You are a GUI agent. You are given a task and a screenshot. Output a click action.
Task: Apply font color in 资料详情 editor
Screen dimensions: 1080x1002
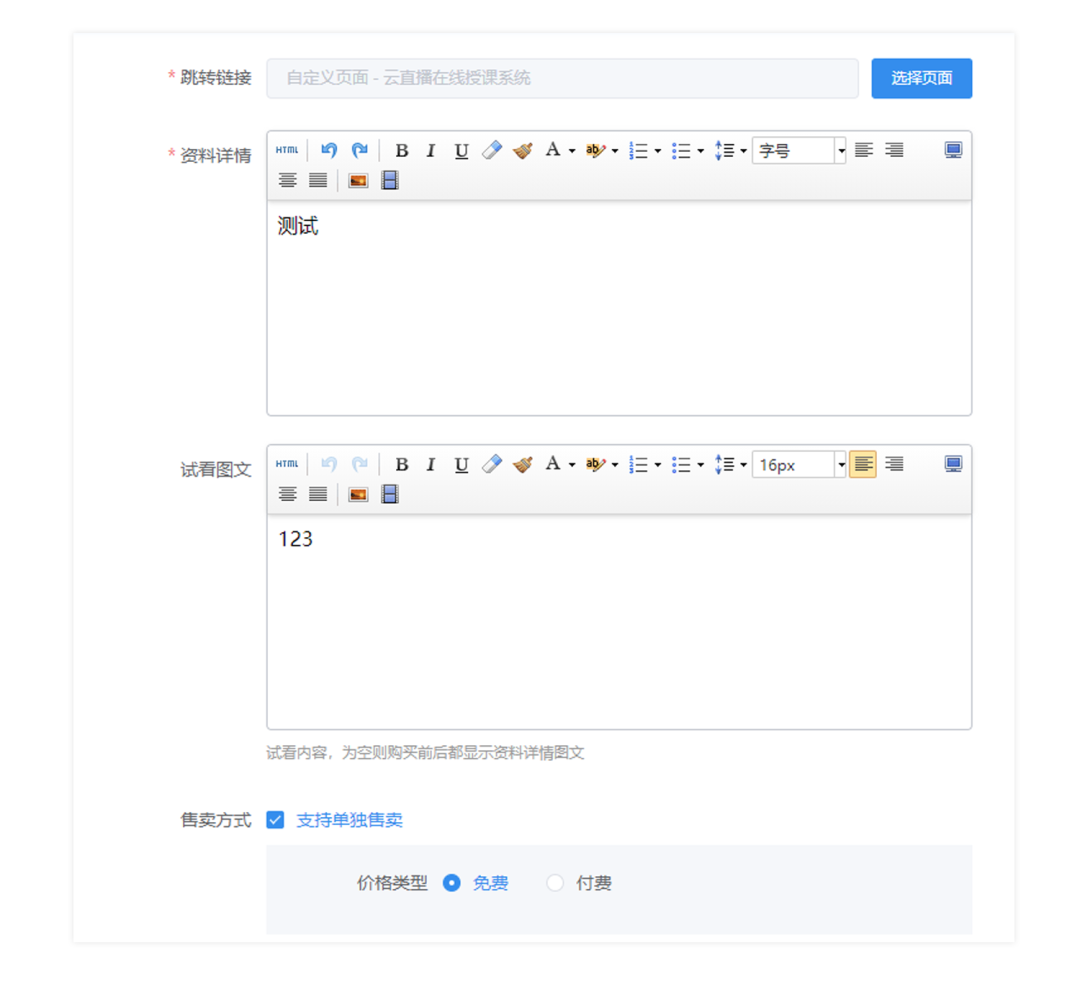[x=552, y=150]
